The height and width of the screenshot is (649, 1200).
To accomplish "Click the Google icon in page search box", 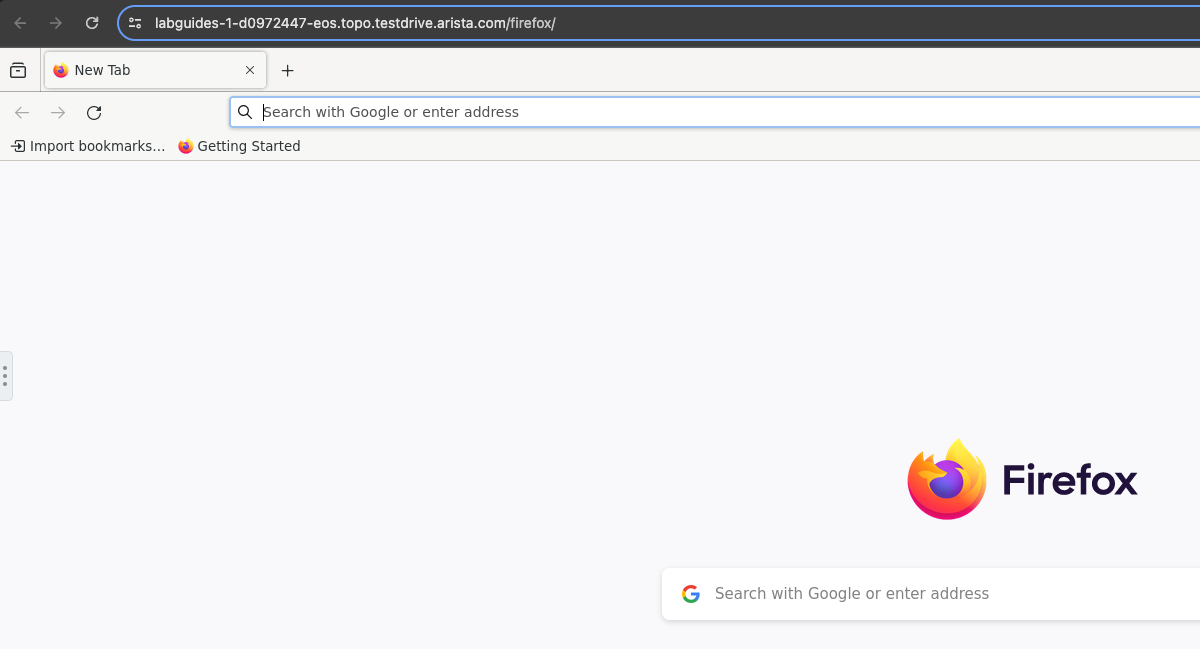I will pyautogui.click(x=691, y=594).
